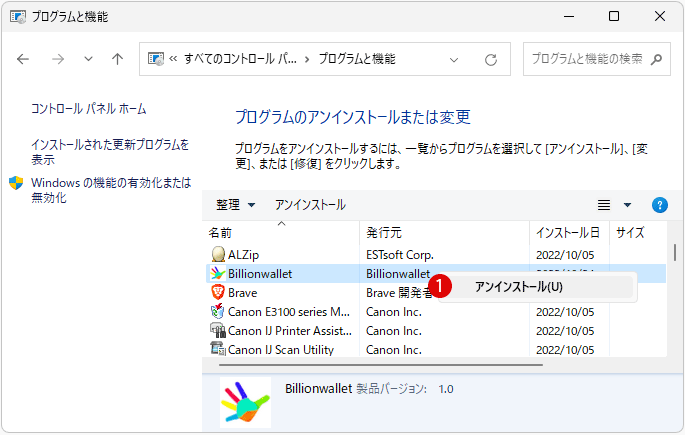The height and width of the screenshot is (435, 685).
Task: Click the vertical scrollbar thumb
Action: click(675, 252)
